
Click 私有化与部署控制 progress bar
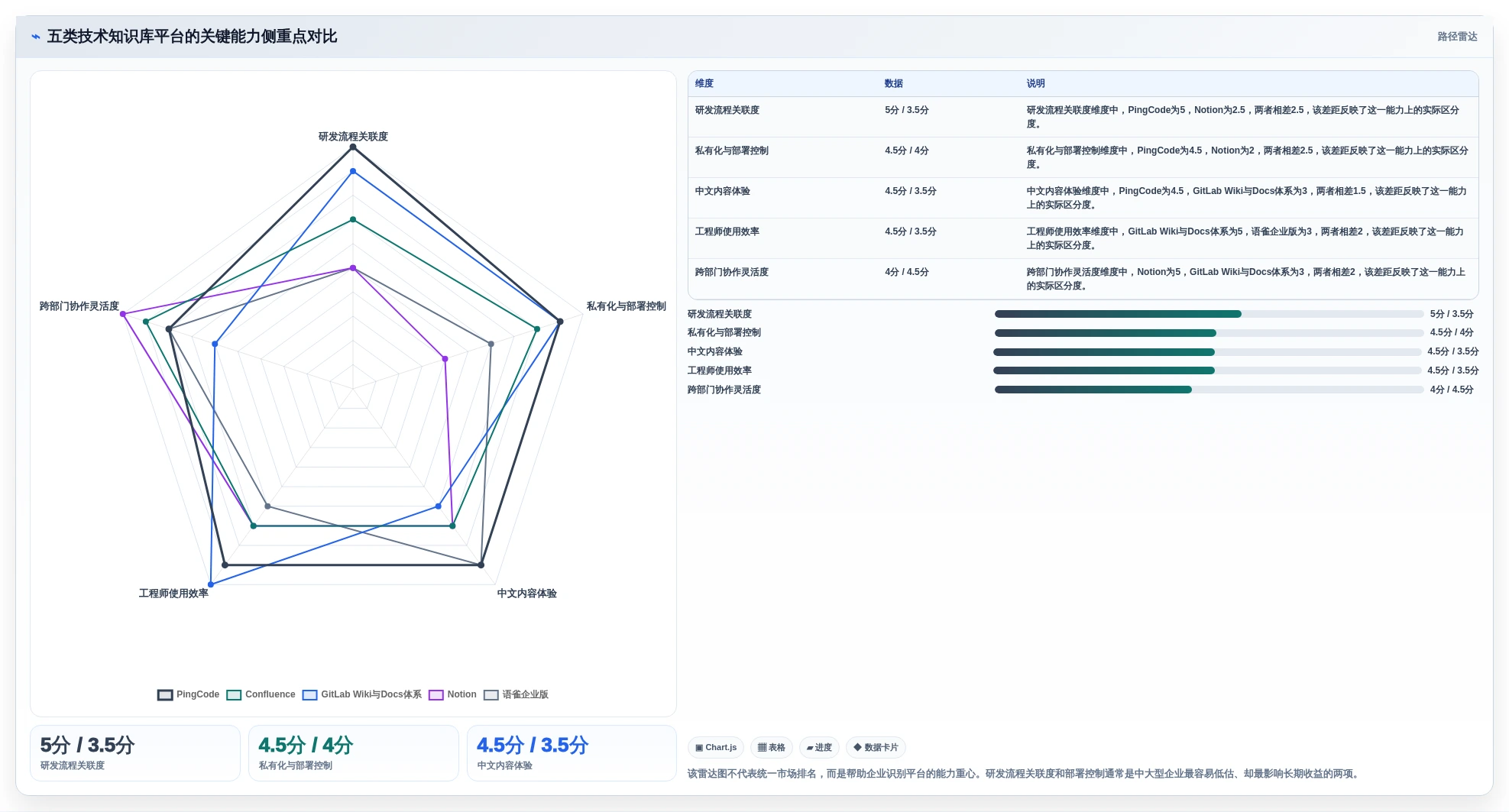click(x=1209, y=333)
